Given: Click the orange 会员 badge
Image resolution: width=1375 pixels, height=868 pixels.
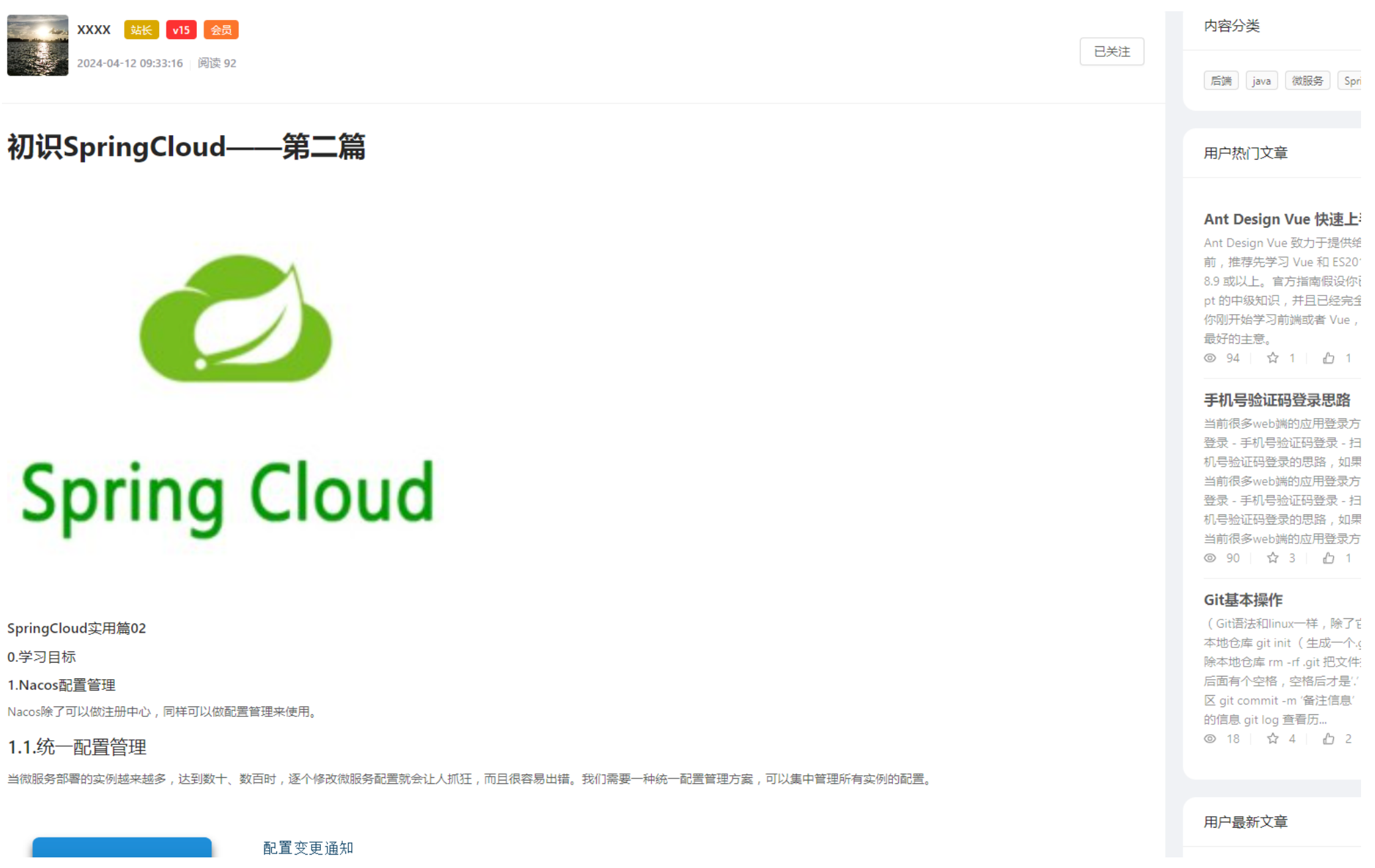Looking at the screenshot, I should pyautogui.click(x=221, y=30).
